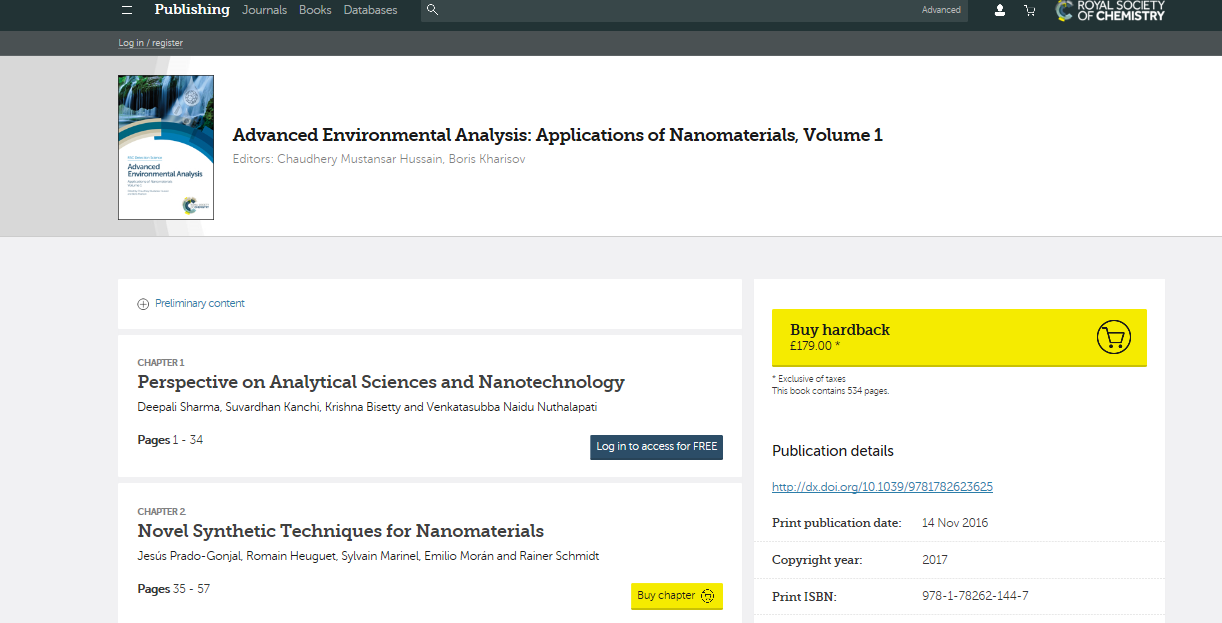Open the Databases menu item
This screenshot has width=1222, height=623.
(x=370, y=10)
